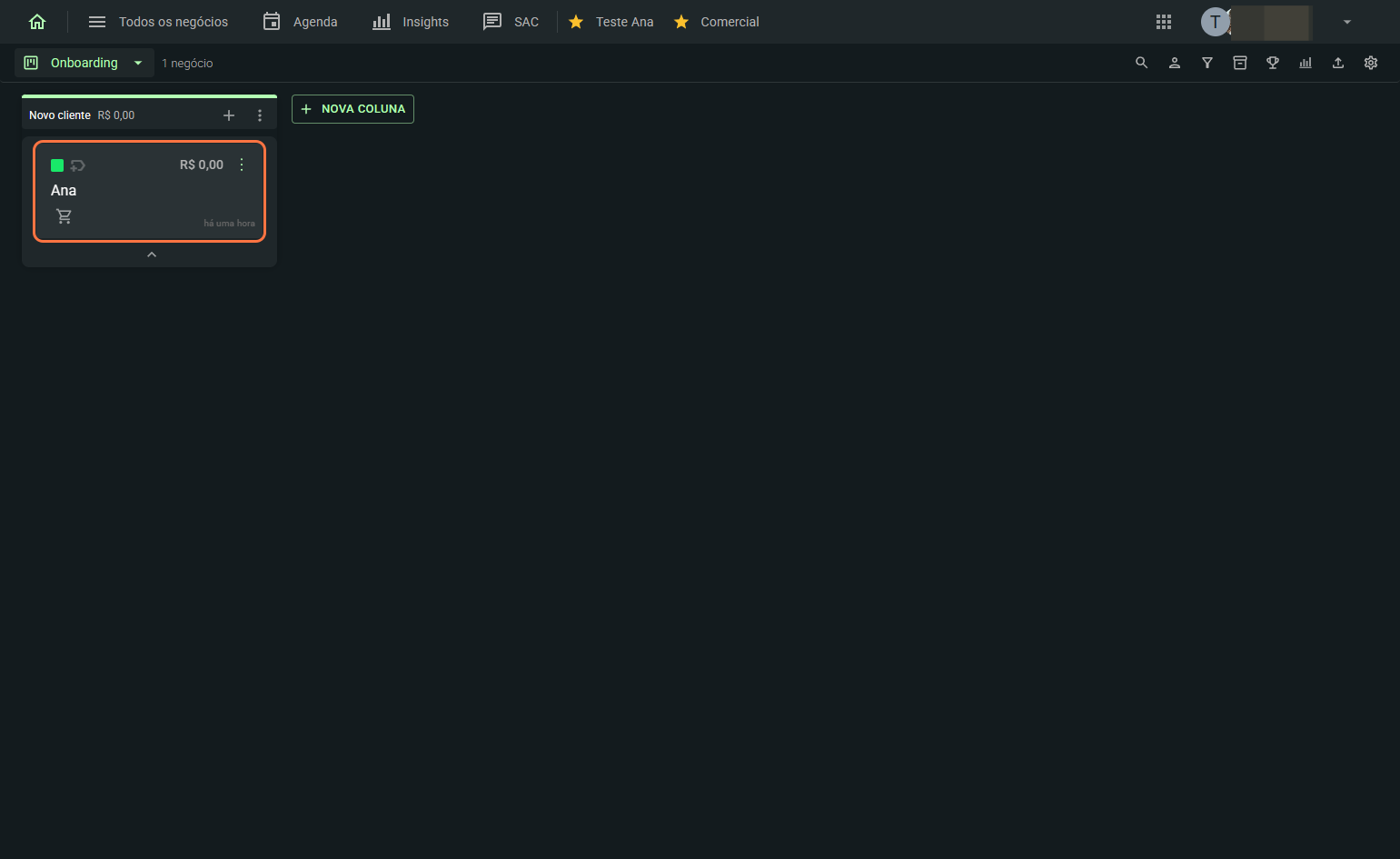
Task: Open the Comercial favorite pipeline
Action: click(x=717, y=22)
